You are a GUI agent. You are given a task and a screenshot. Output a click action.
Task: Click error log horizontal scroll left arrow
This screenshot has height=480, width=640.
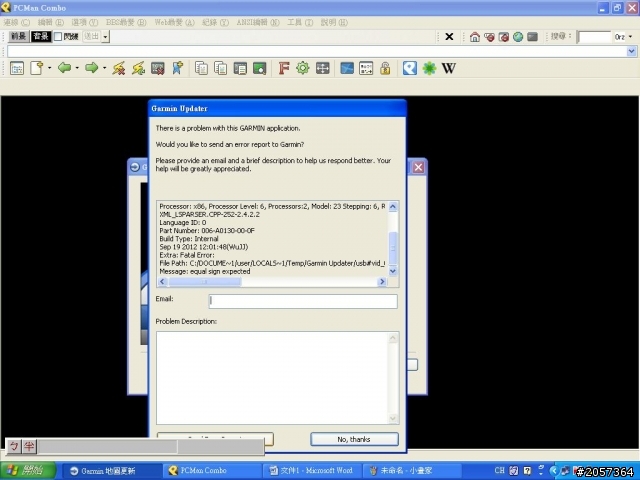[162, 282]
